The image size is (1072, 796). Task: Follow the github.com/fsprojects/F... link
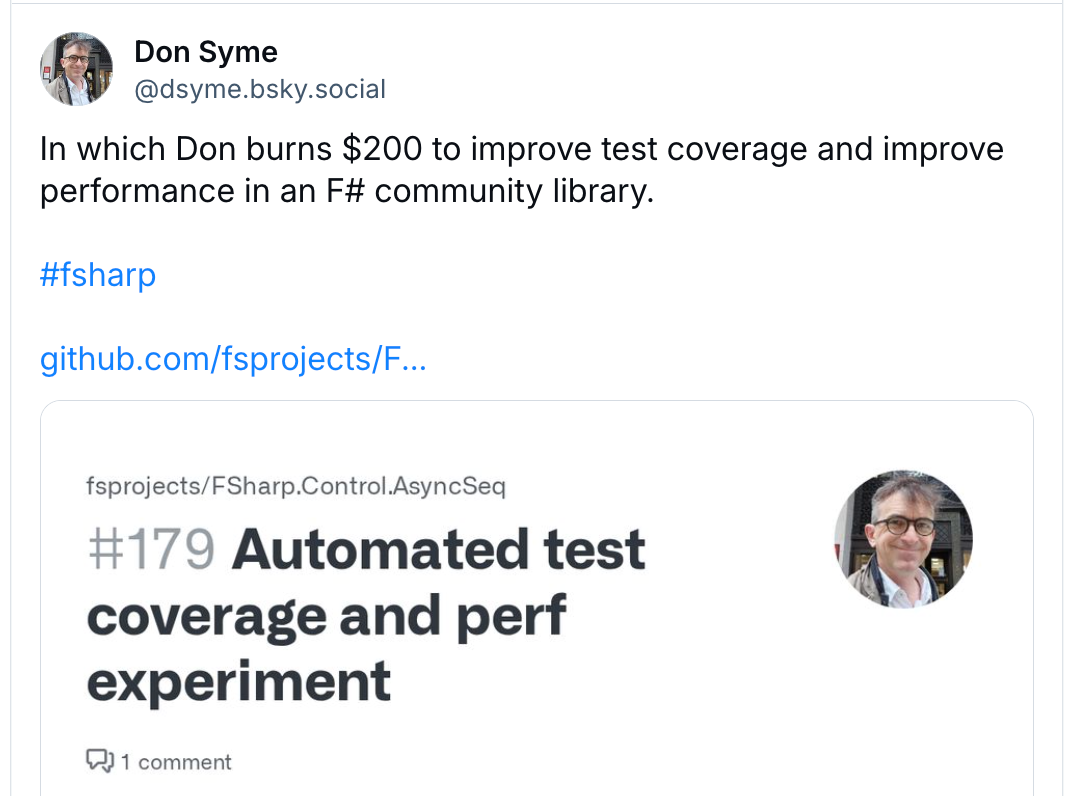coord(233,358)
